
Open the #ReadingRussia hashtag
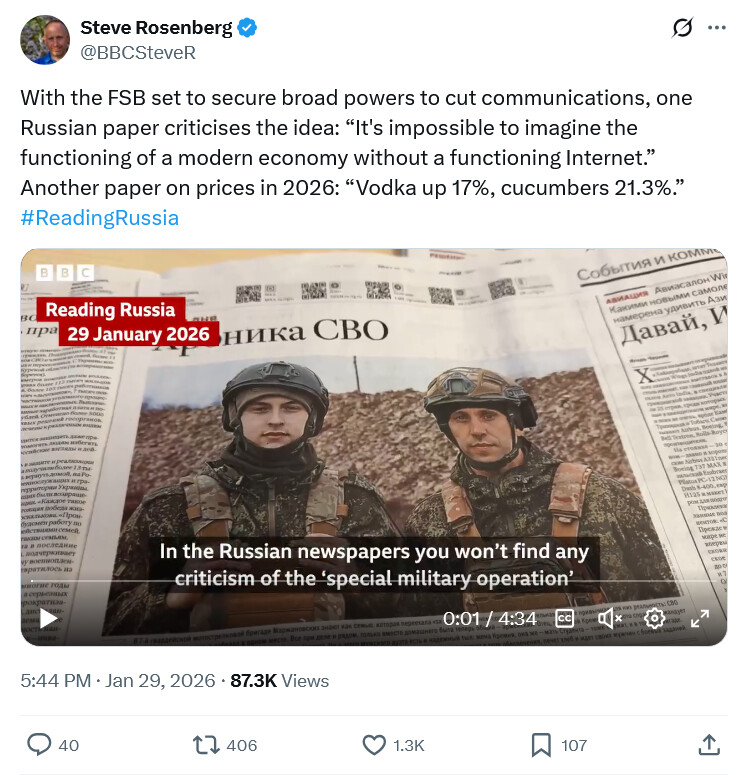click(99, 218)
